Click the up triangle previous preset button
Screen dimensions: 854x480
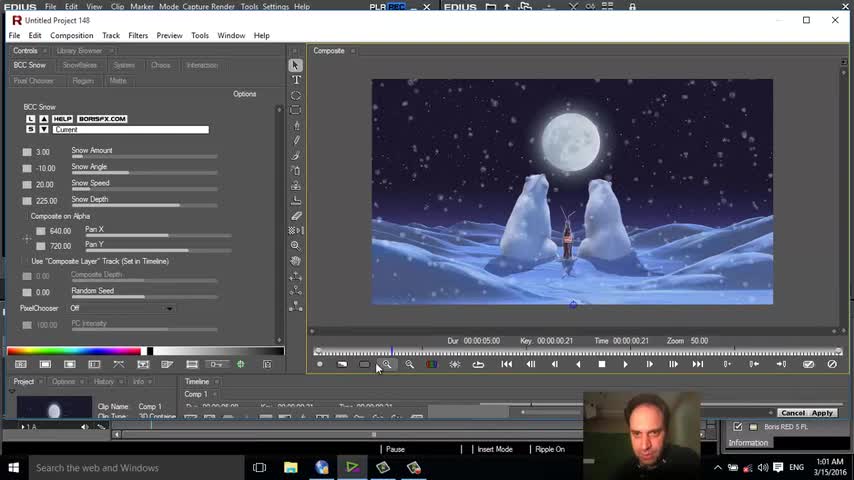44,119
